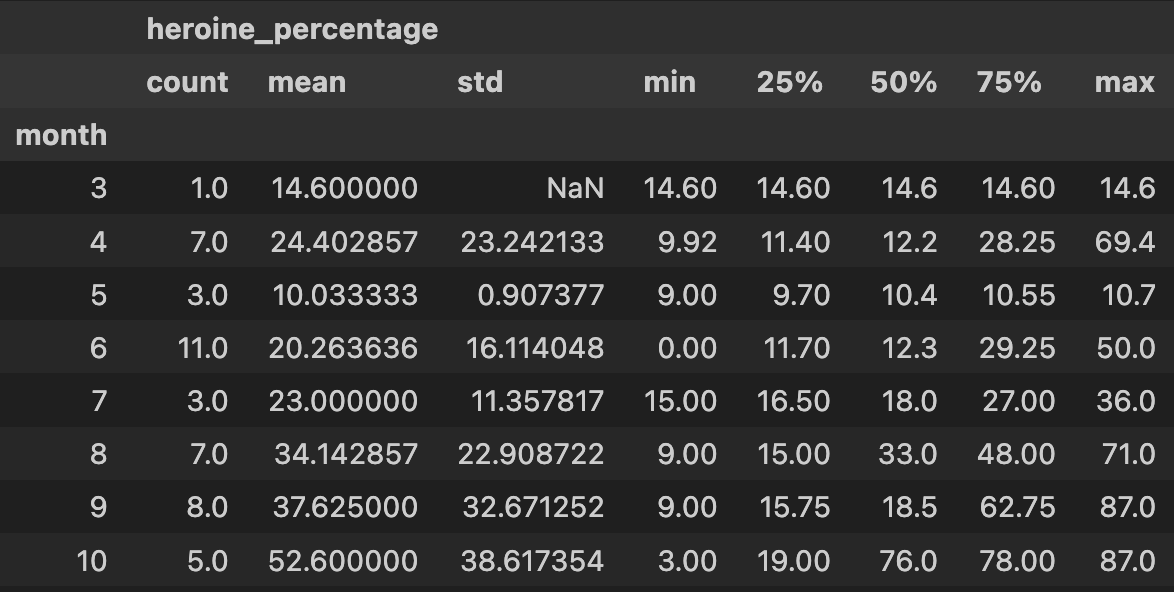Select the count column header
Screen dimensions: 1174x592
pyautogui.click(x=187, y=82)
